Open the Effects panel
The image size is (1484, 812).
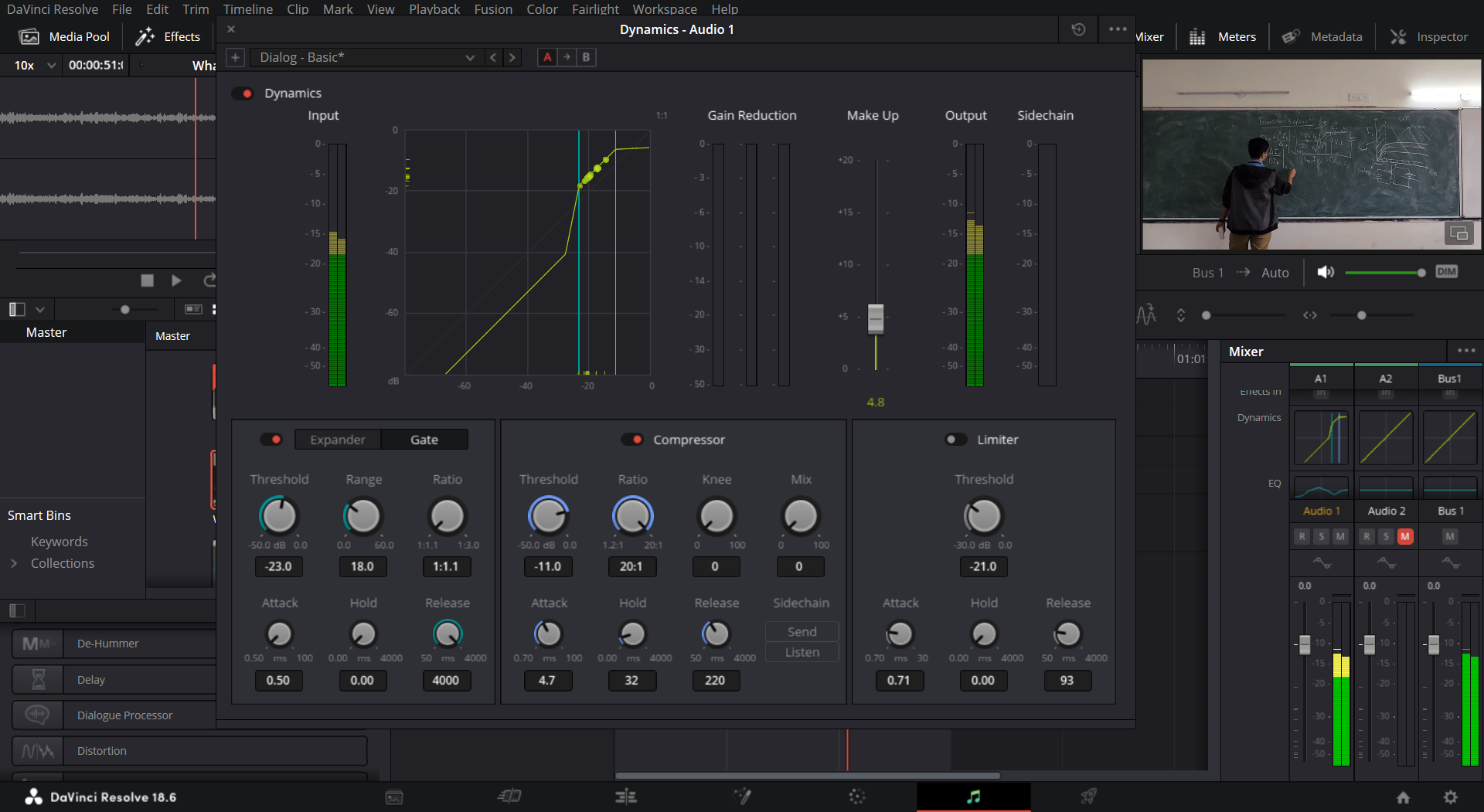click(x=168, y=36)
